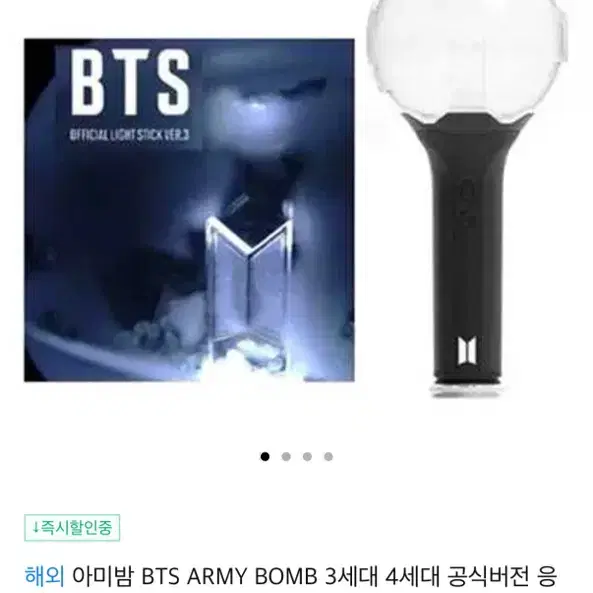Click the ARMY BOMB words in the title
The image size is (593, 593).
(x=252, y=576)
